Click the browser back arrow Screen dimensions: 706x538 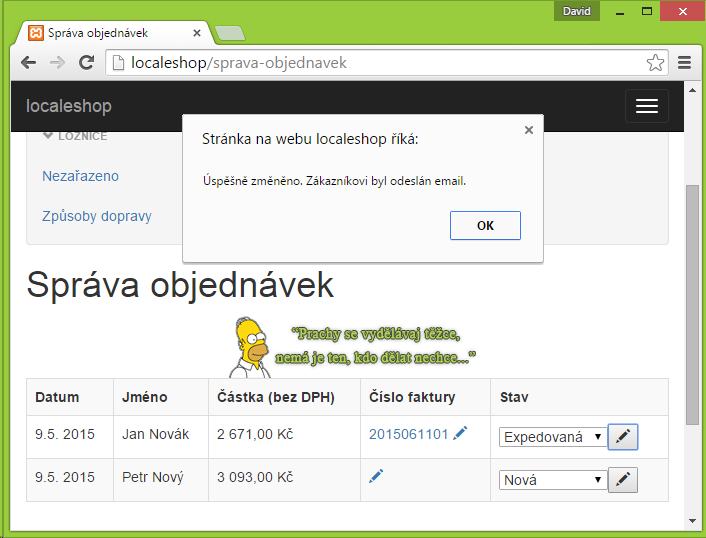point(28,63)
